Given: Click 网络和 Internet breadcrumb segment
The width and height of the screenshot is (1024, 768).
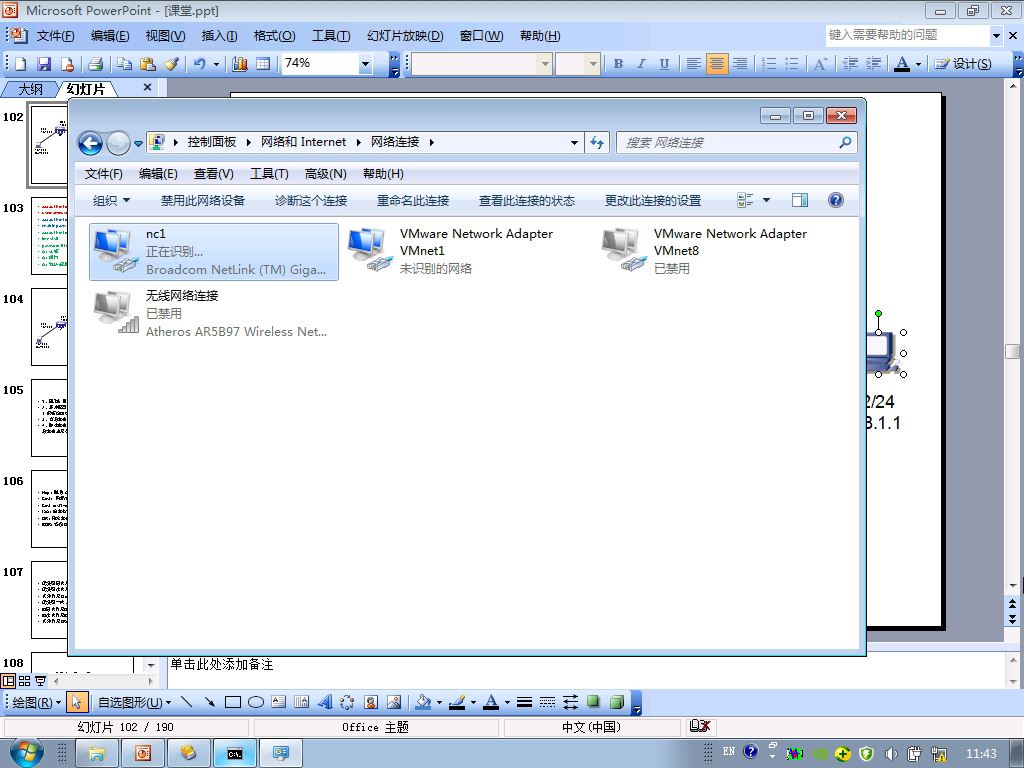Looking at the screenshot, I should (304, 142).
